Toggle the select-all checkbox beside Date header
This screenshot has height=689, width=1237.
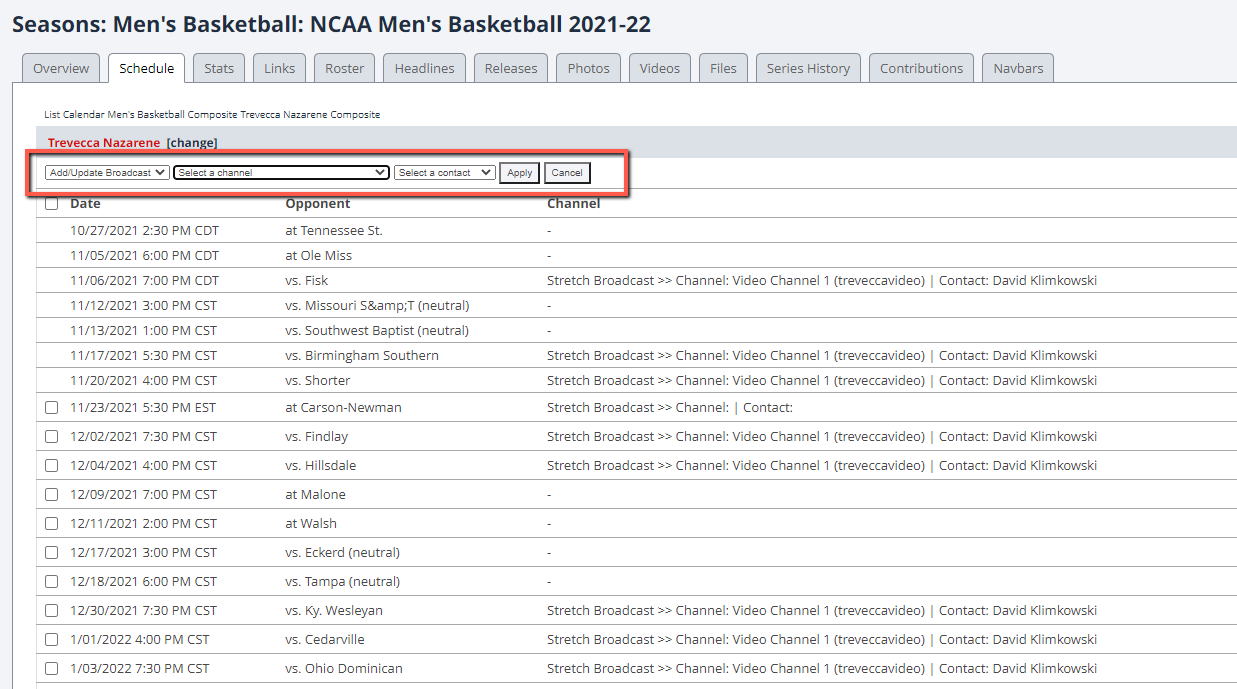click(52, 204)
